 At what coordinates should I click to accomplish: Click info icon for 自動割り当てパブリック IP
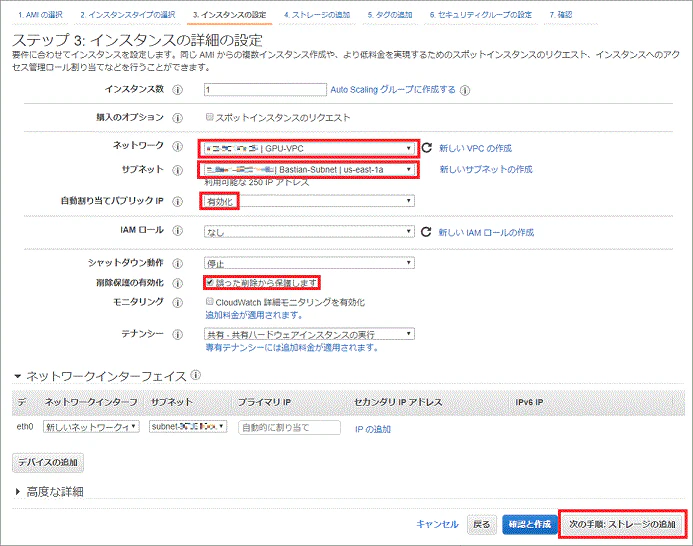tap(177, 201)
